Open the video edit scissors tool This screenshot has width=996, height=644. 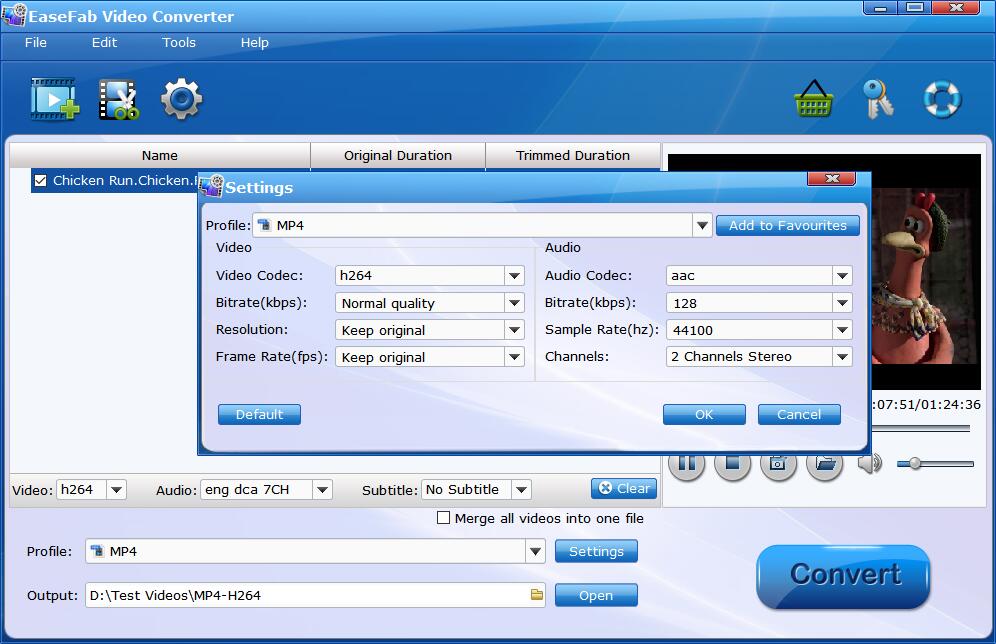coord(118,99)
